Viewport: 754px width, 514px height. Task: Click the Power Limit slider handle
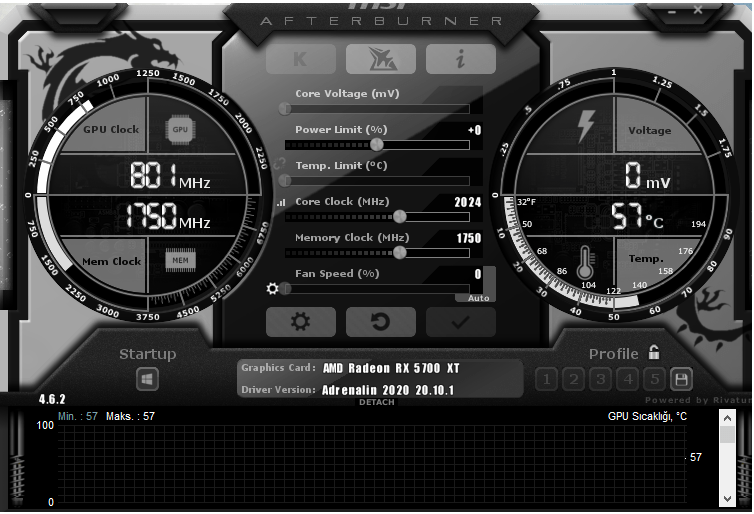[x=377, y=144]
